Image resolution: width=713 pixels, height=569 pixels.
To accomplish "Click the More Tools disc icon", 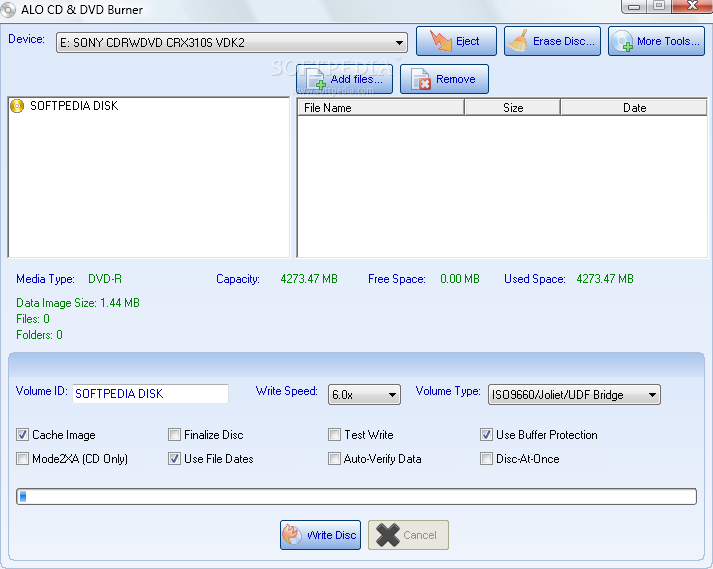I will tap(622, 41).
